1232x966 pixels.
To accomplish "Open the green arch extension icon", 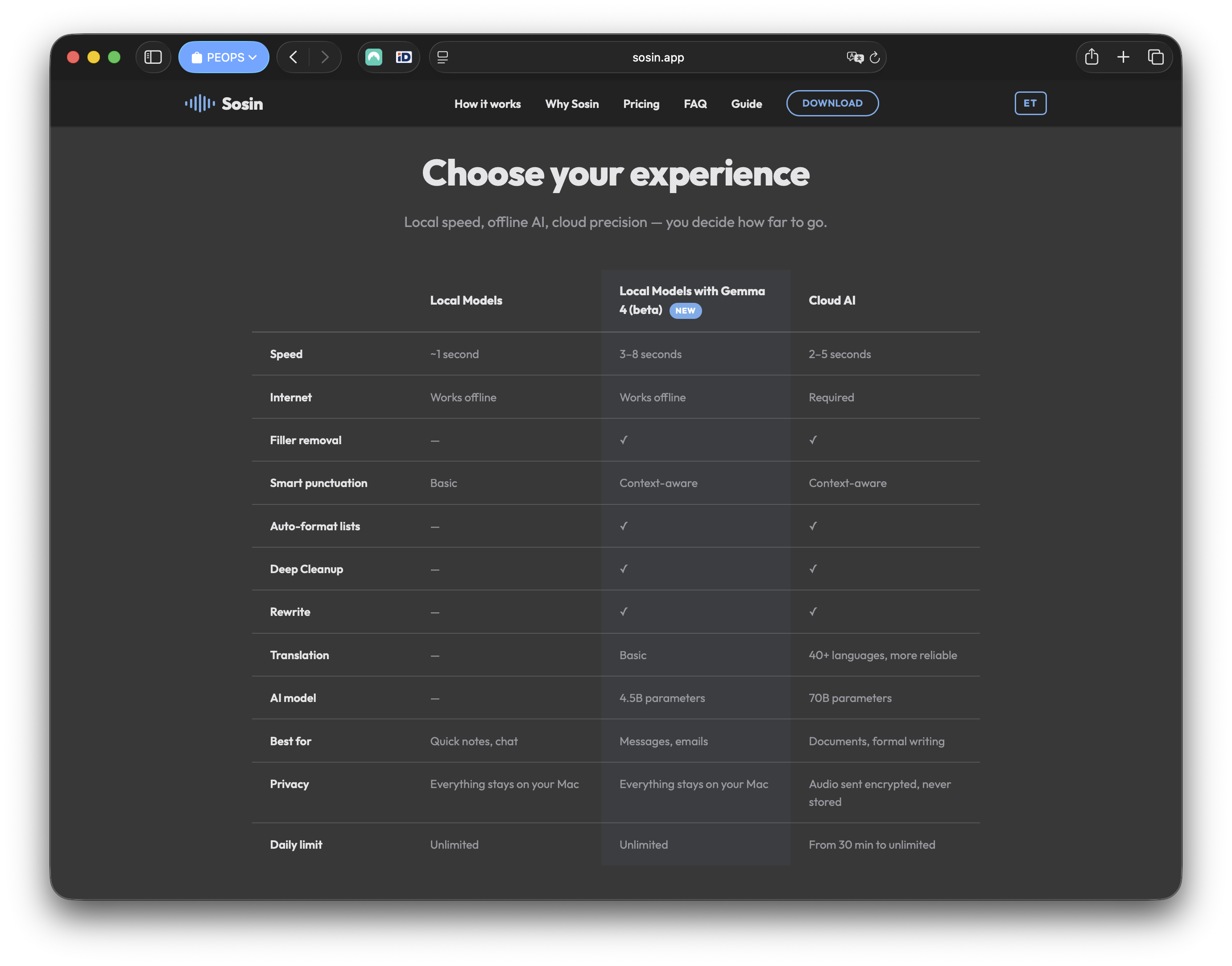I will pyautogui.click(x=374, y=57).
